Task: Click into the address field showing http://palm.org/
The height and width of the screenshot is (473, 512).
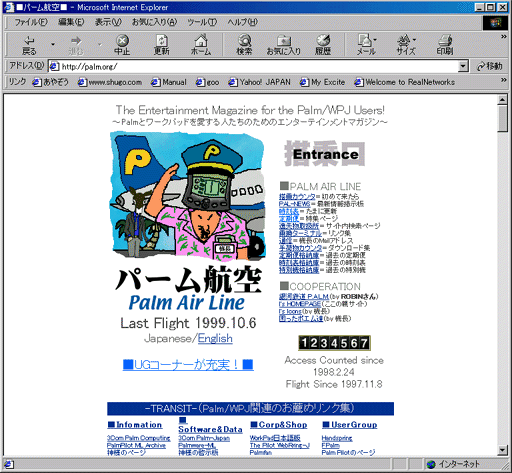Action: pos(258,67)
